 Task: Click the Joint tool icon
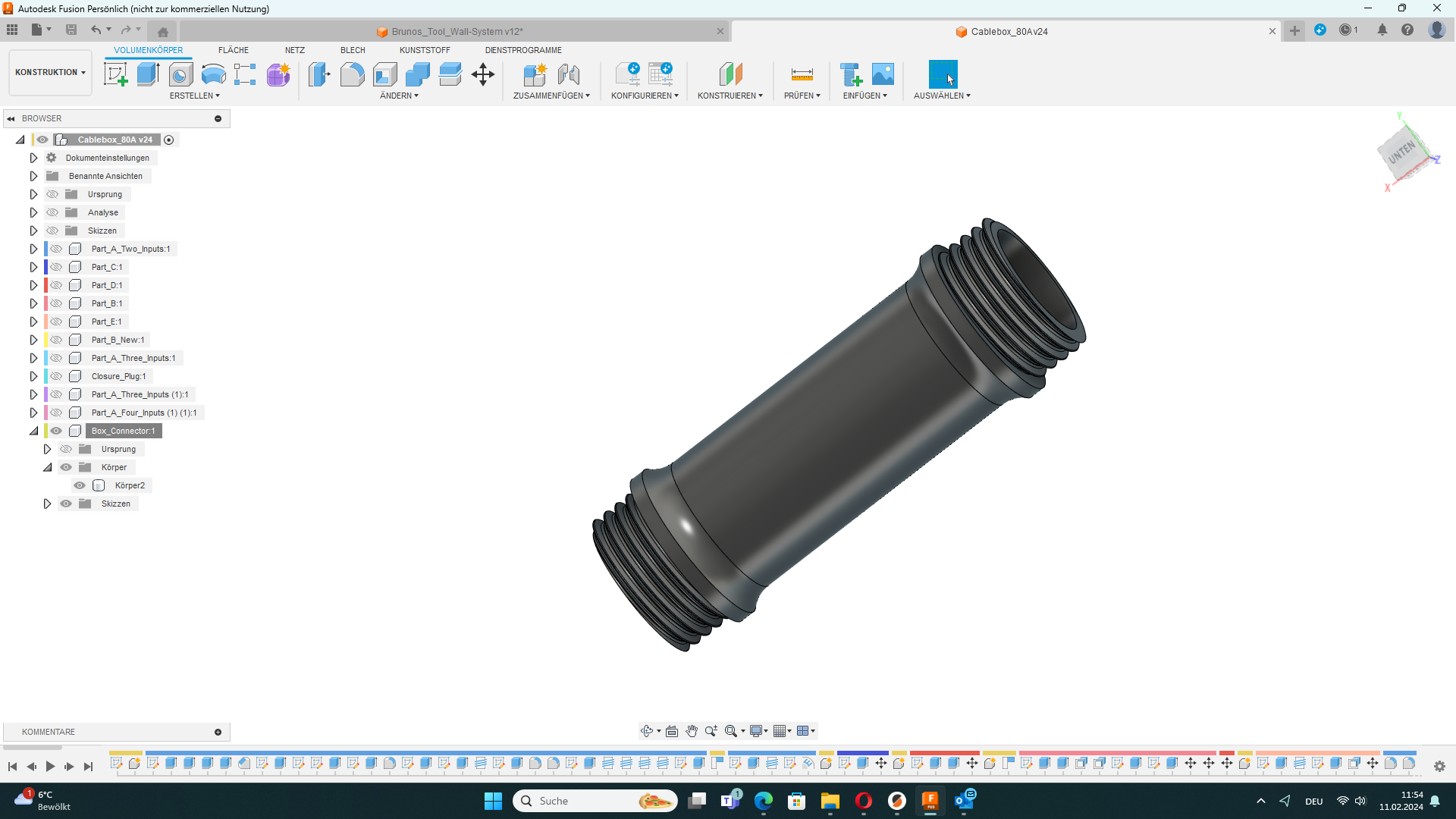coord(569,74)
